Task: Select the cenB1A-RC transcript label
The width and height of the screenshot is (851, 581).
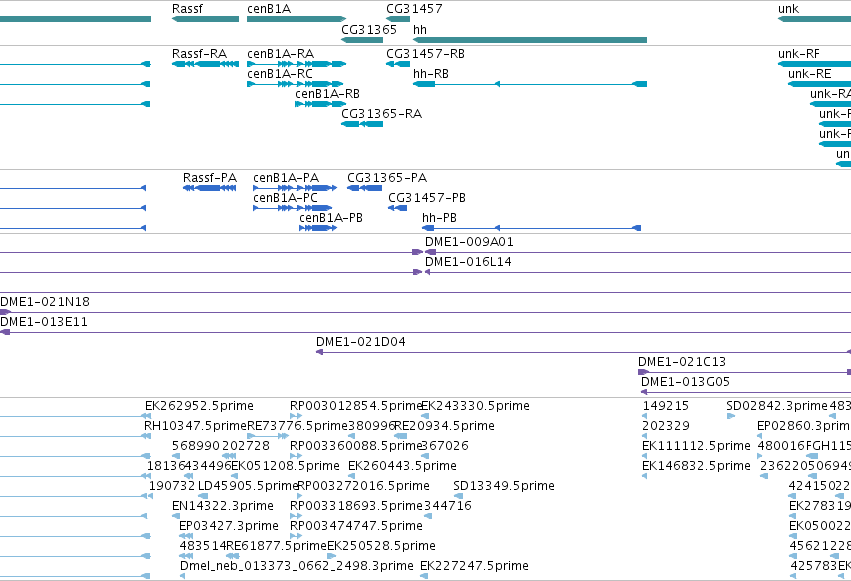Action: [x=280, y=74]
